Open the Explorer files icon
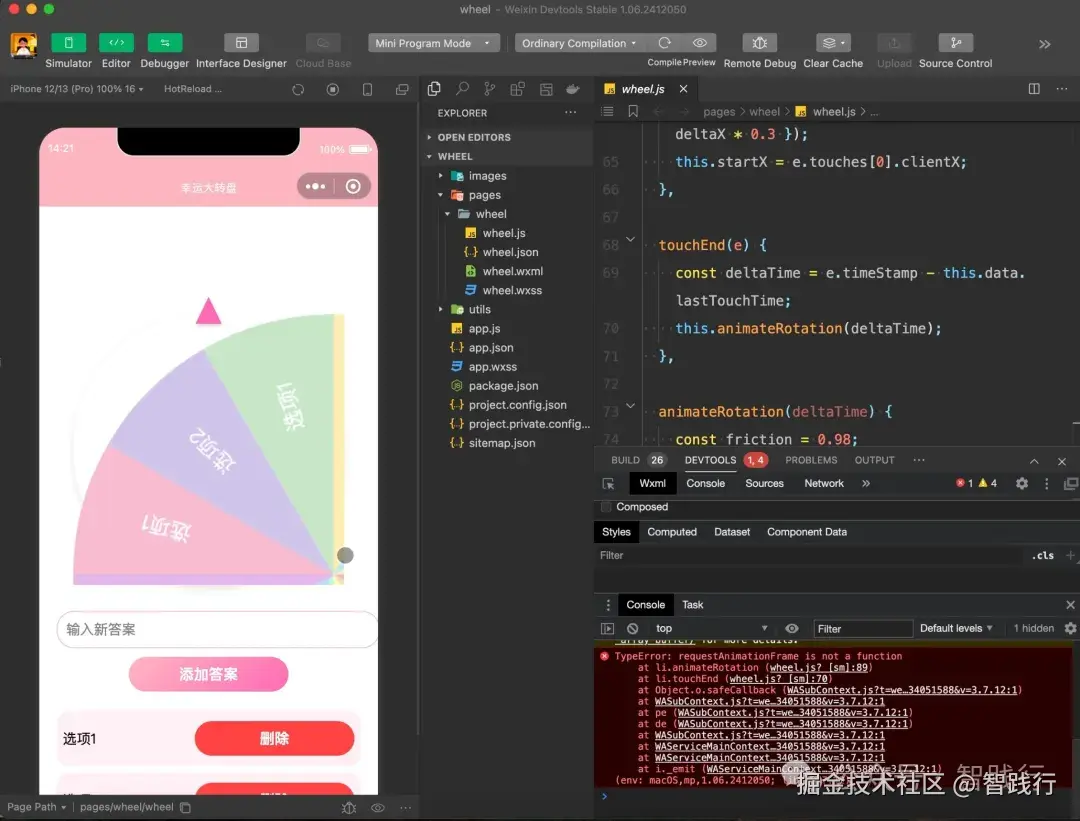1080x821 pixels. pos(434,89)
